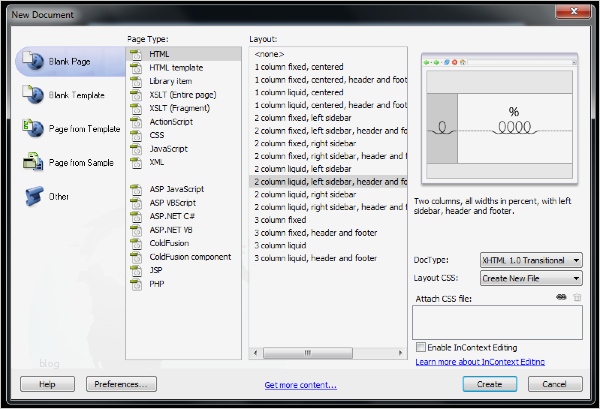Click the attach style sheet link icon

click(x=561, y=297)
